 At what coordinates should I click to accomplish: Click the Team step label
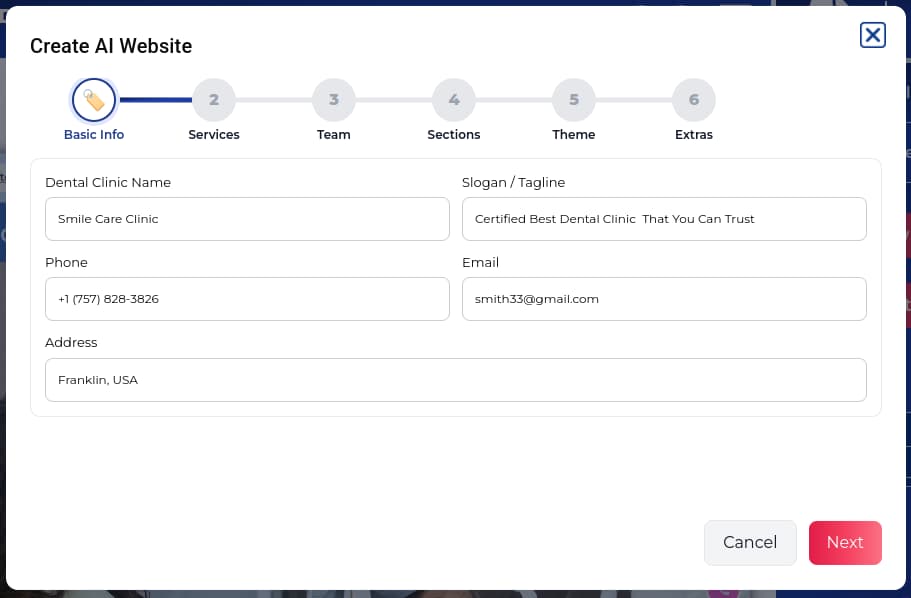coord(334,135)
